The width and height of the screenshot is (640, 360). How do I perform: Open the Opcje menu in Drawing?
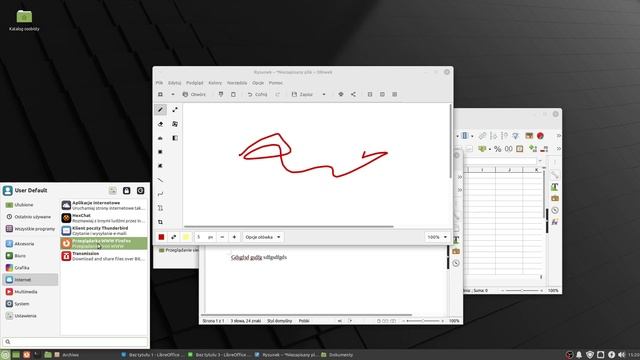258,83
